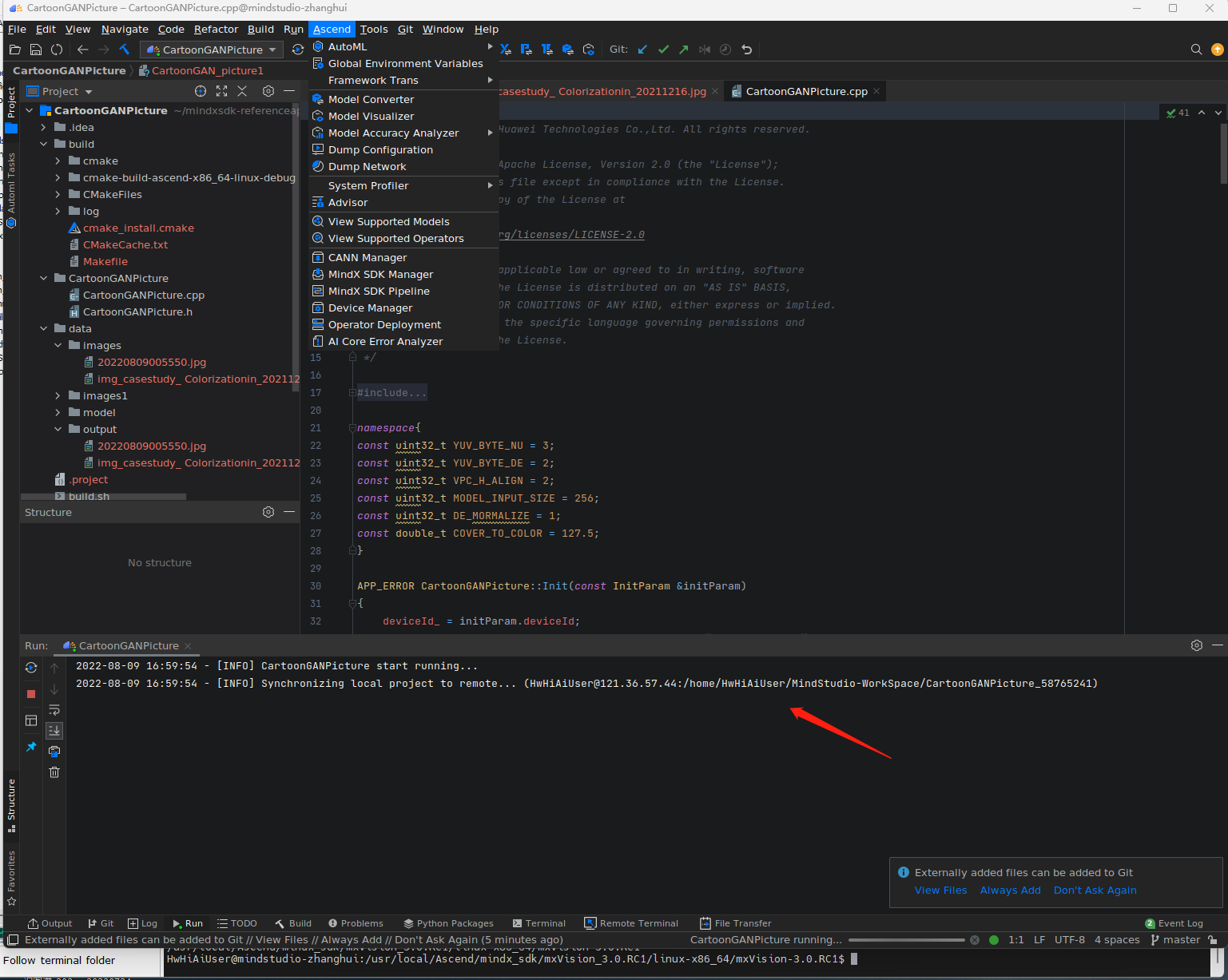Click the Git rollback arrow icon
The image size is (1228, 980).
[746, 50]
